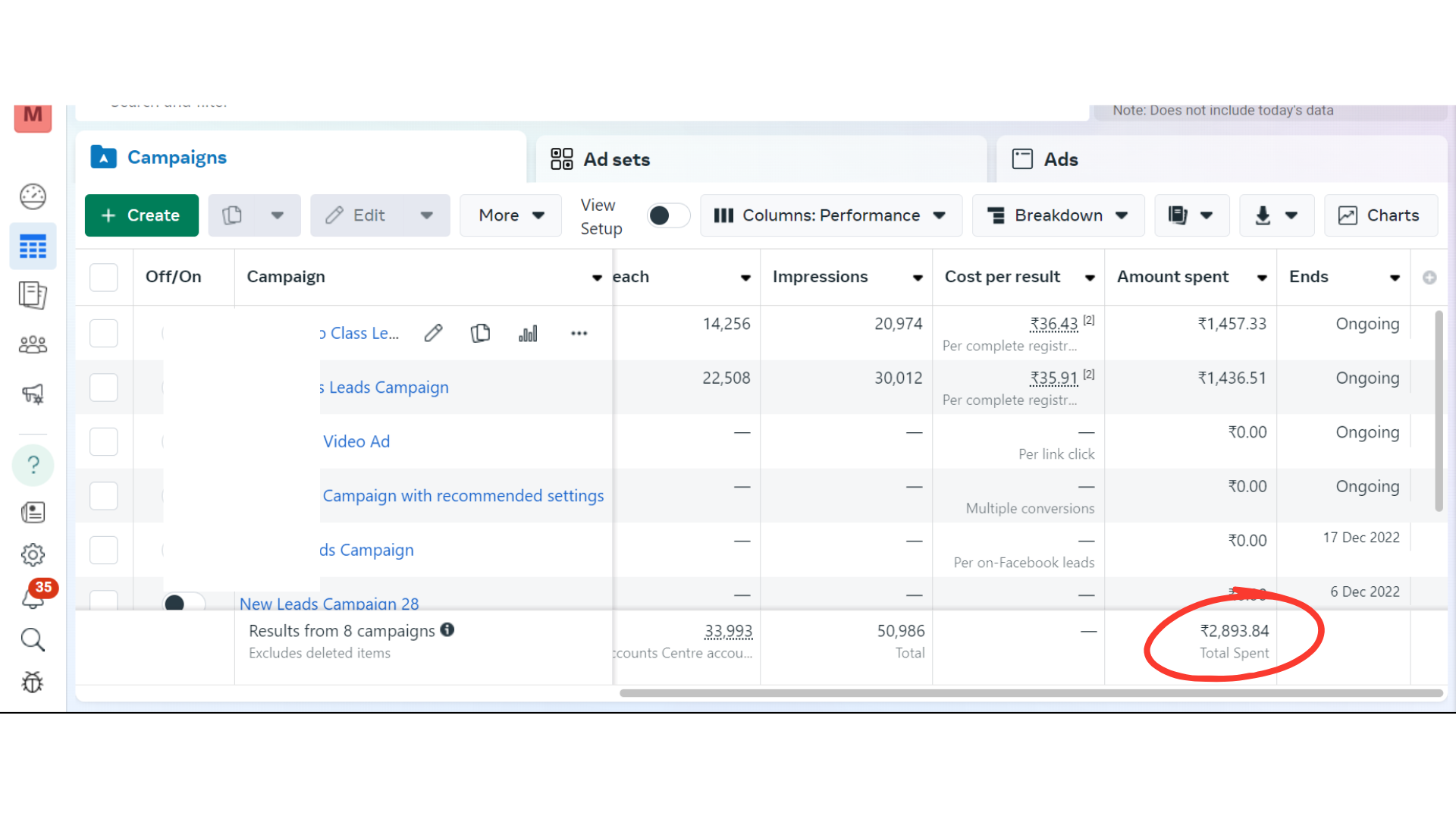Click the horizontal scrollbar below the table
The height and width of the screenshot is (819, 1456).
tap(1030, 693)
